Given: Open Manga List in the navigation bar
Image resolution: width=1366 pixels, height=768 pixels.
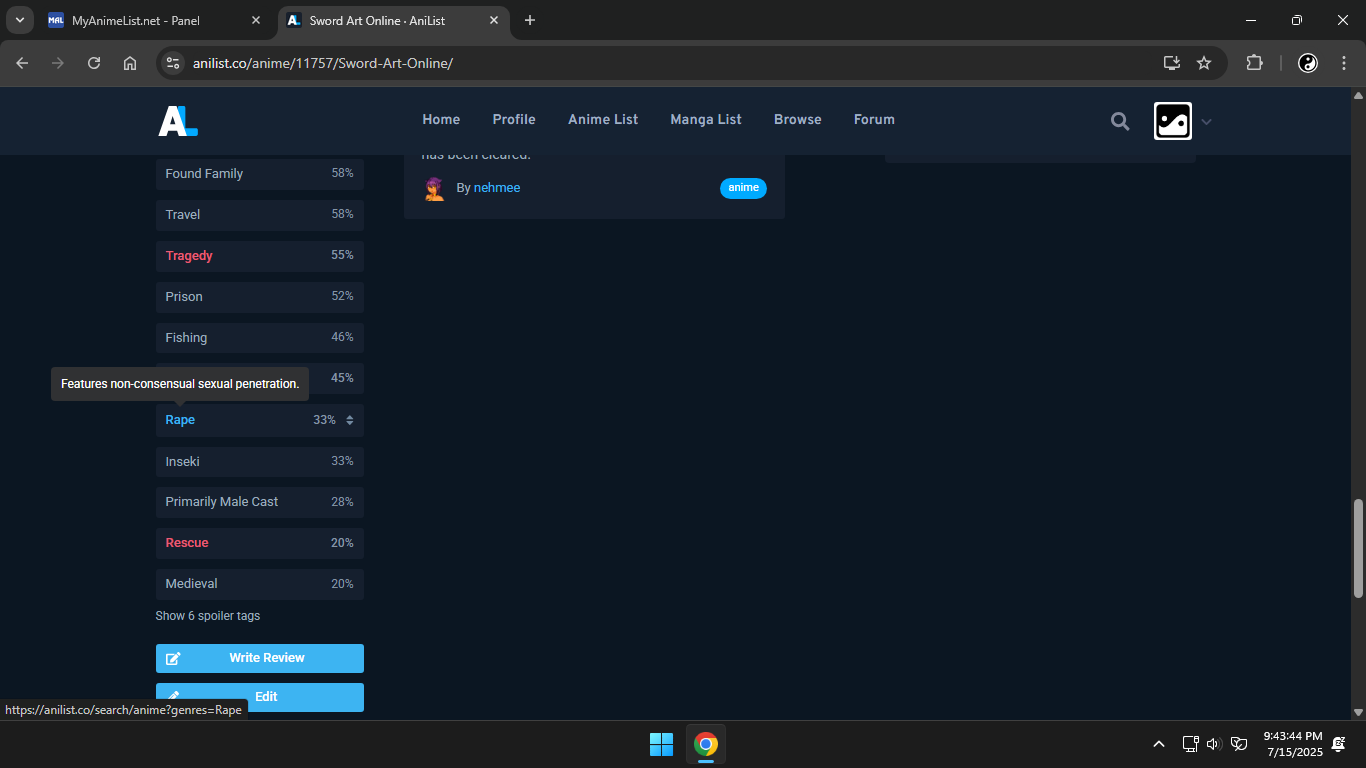Looking at the screenshot, I should point(706,119).
